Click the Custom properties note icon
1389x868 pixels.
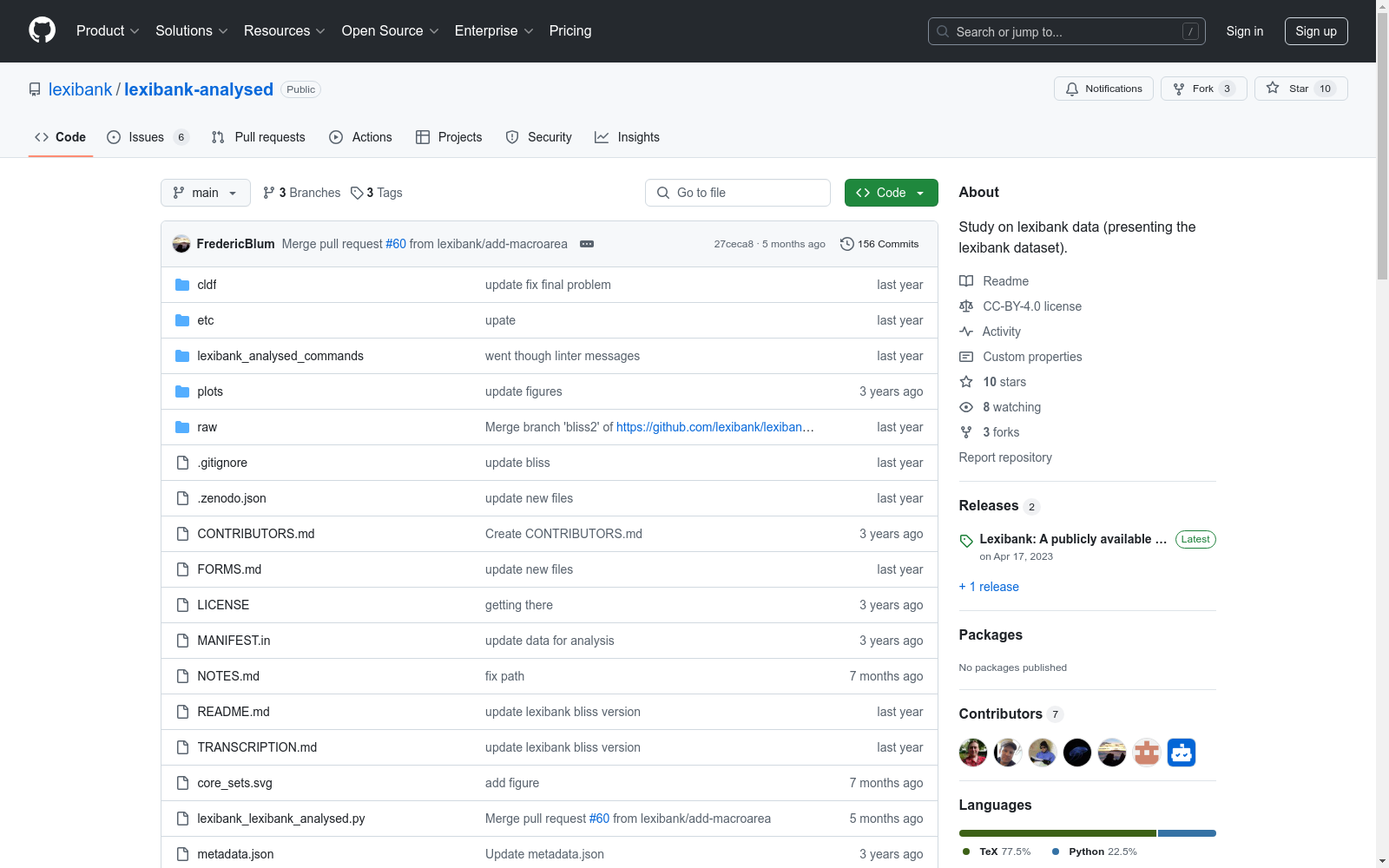pos(966,357)
